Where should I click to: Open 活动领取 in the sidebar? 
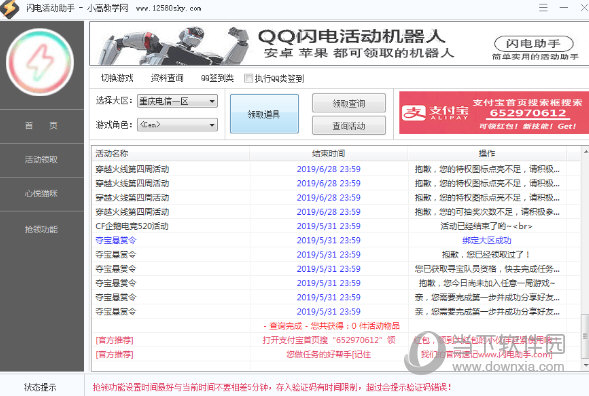pos(41,160)
